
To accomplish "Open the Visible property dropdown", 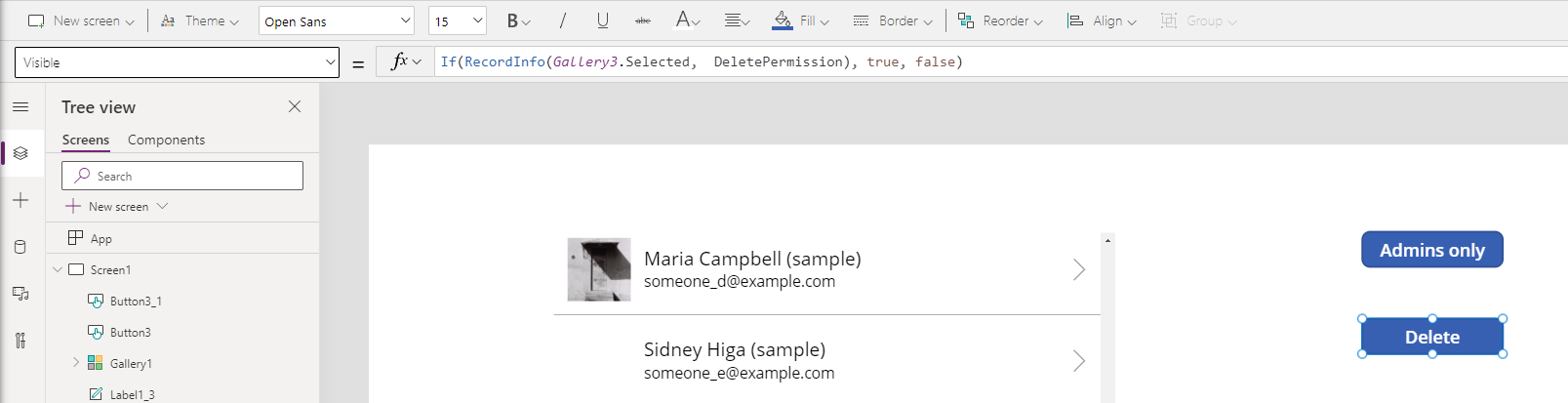I will [x=177, y=62].
